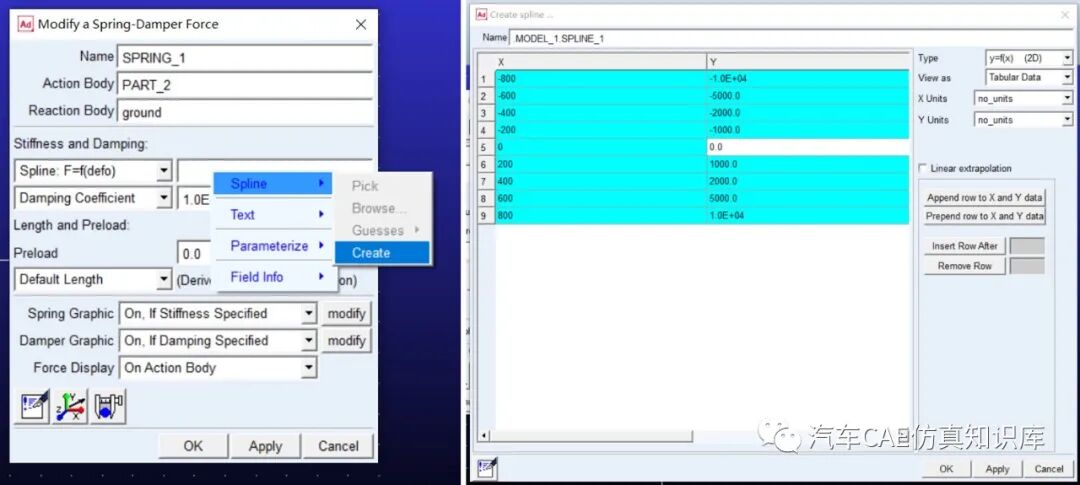Open the Damping Coefficient dropdown
The width and height of the screenshot is (1080, 485).
pos(164,198)
